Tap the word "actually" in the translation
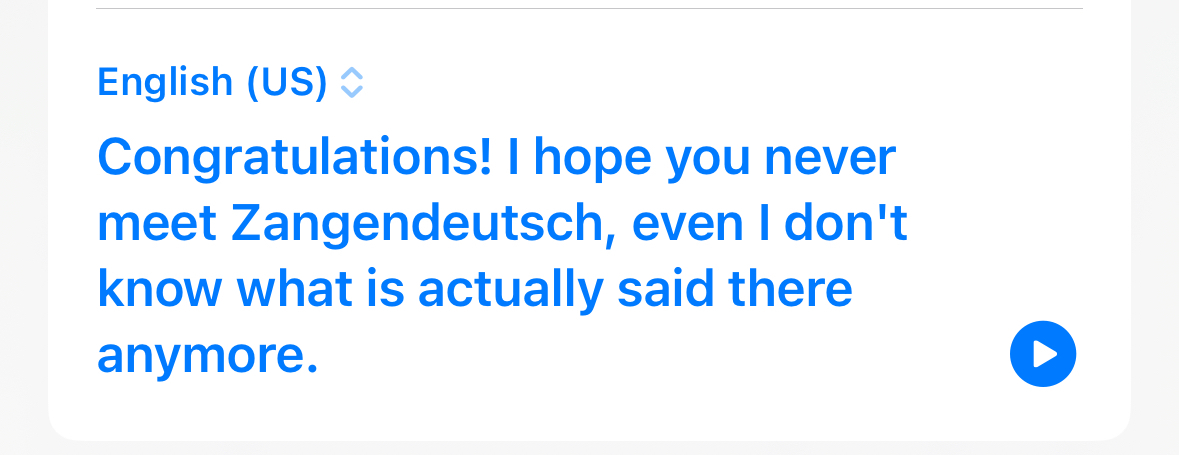1179x455 pixels. (x=511, y=290)
